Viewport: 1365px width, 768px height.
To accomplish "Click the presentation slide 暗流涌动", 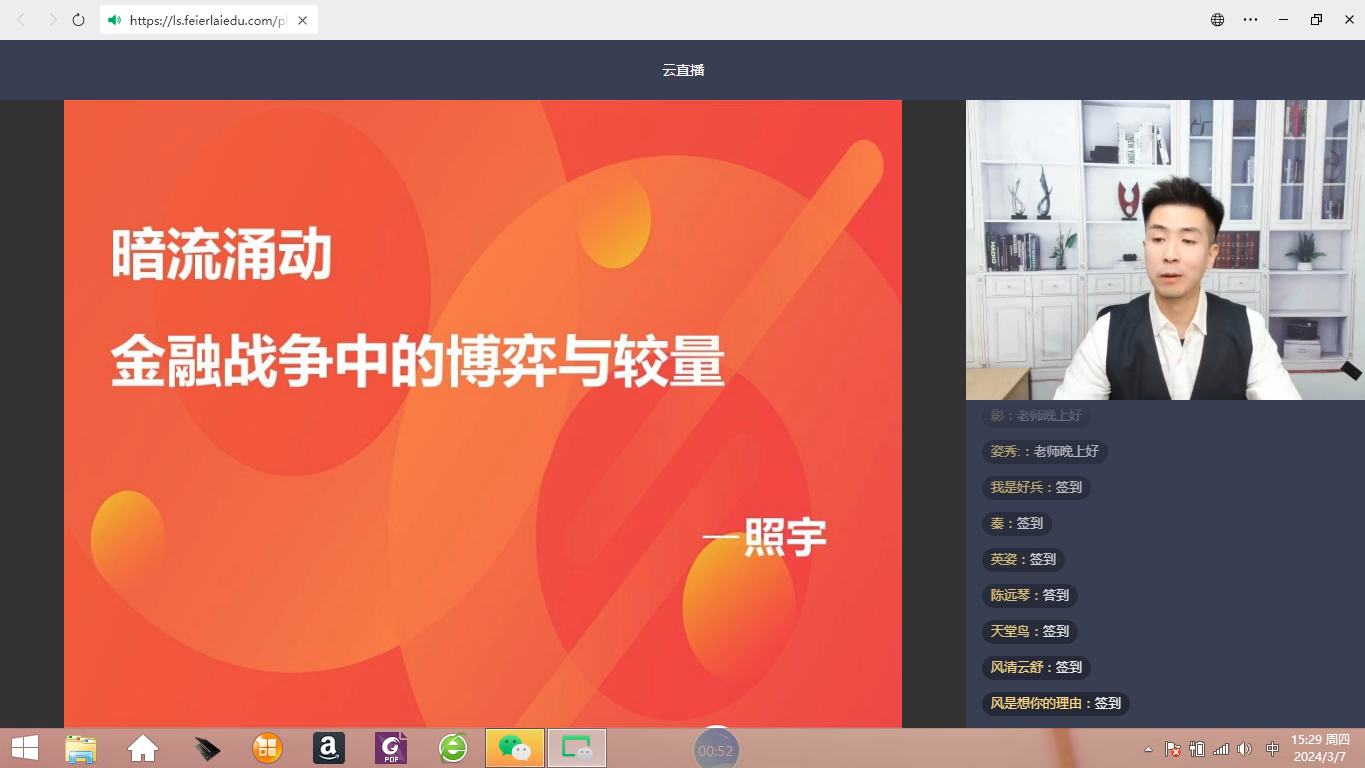I will tap(483, 414).
